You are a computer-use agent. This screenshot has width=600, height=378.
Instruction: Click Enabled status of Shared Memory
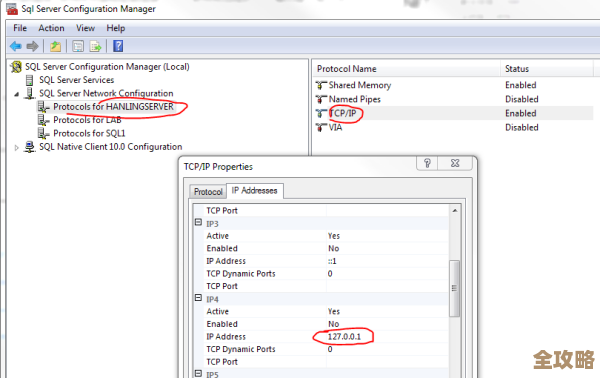tap(520, 85)
